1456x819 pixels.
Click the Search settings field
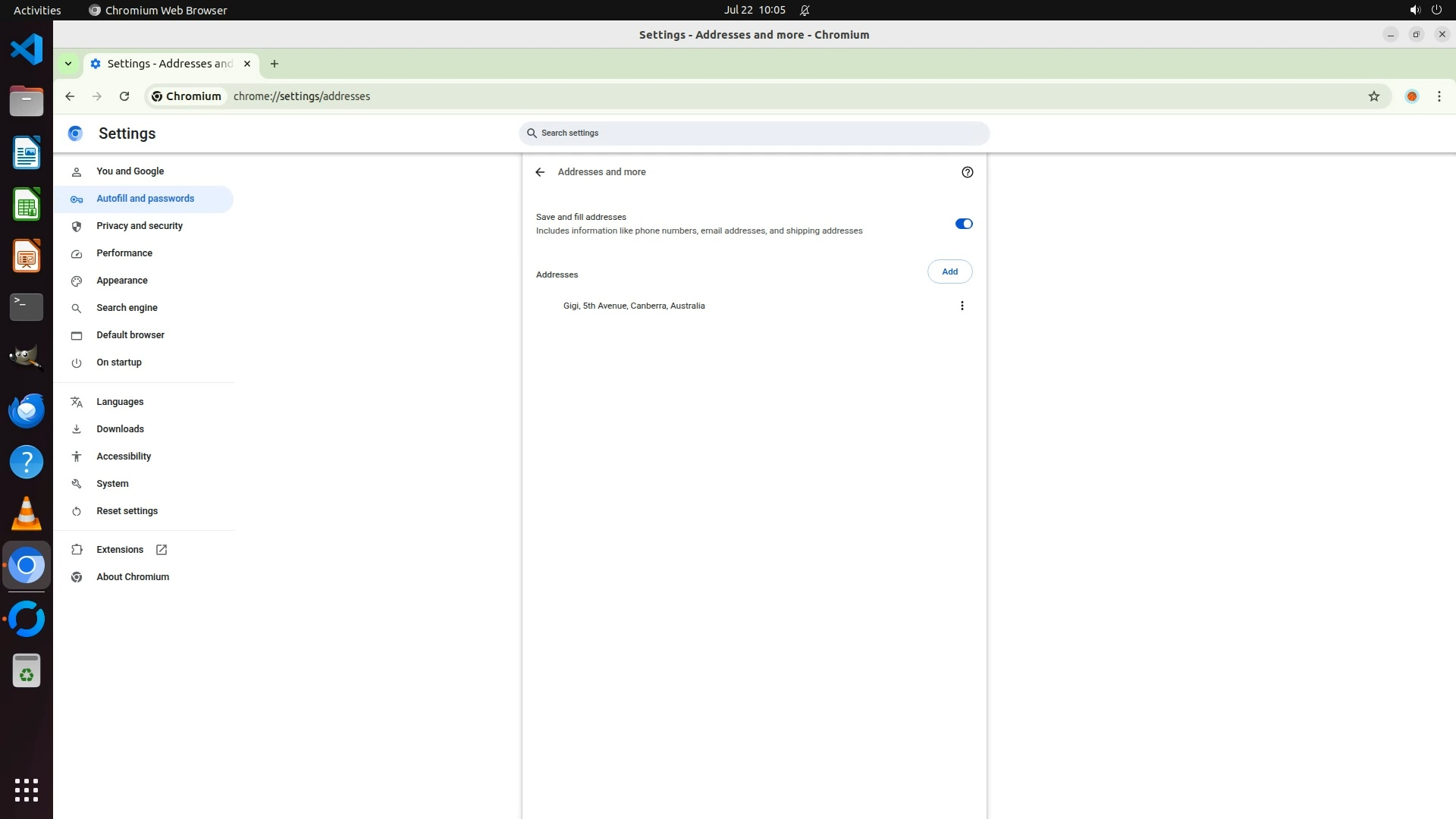(x=754, y=133)
